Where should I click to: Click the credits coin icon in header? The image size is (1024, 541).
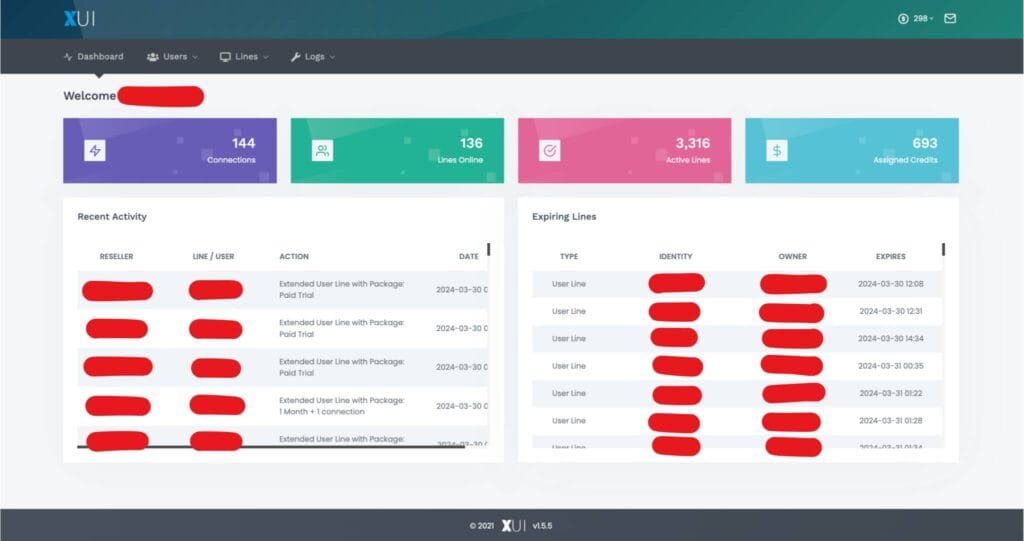pyautogui.click(x=904, y=18)
